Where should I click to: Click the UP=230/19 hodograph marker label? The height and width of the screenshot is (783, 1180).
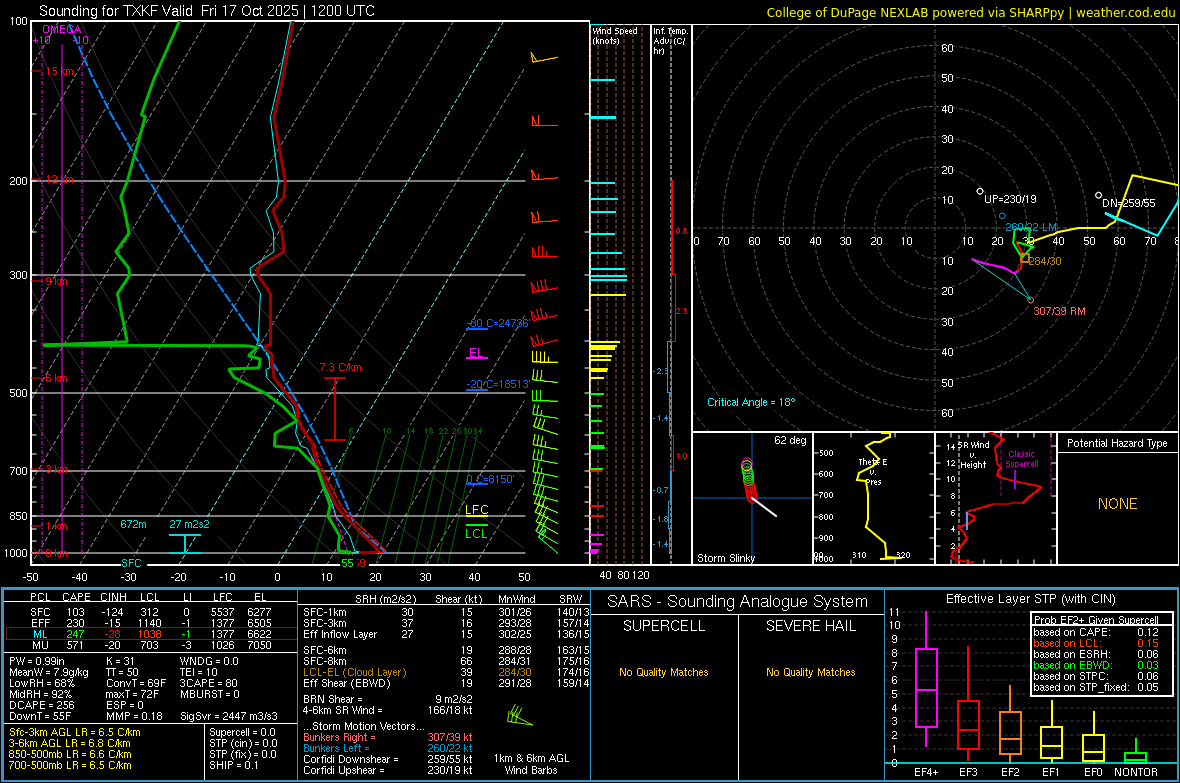1010,200
